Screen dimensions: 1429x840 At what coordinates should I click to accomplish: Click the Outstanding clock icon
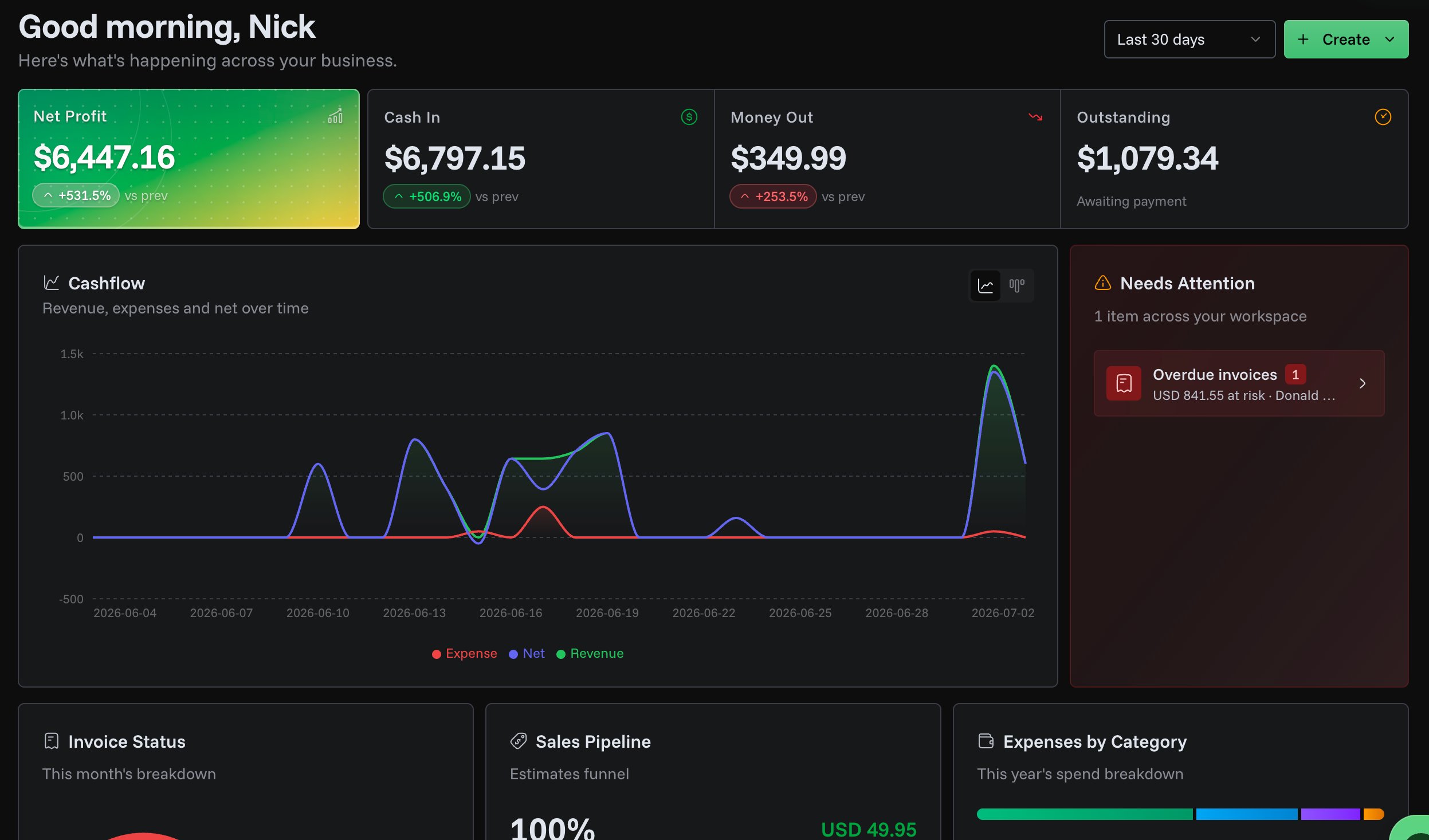coord(1383,117)
